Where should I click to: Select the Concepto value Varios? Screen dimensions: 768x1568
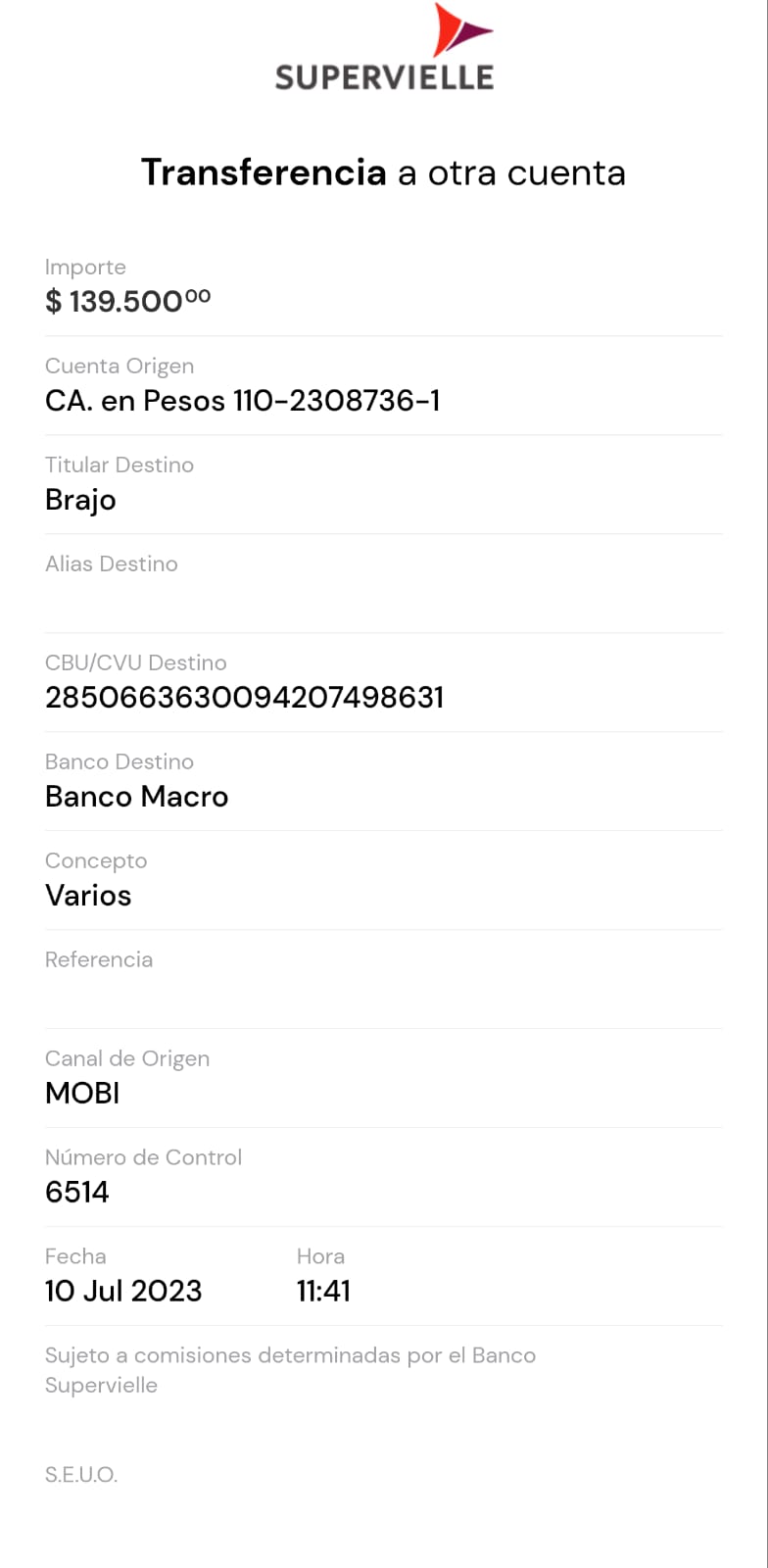(88, 896)
